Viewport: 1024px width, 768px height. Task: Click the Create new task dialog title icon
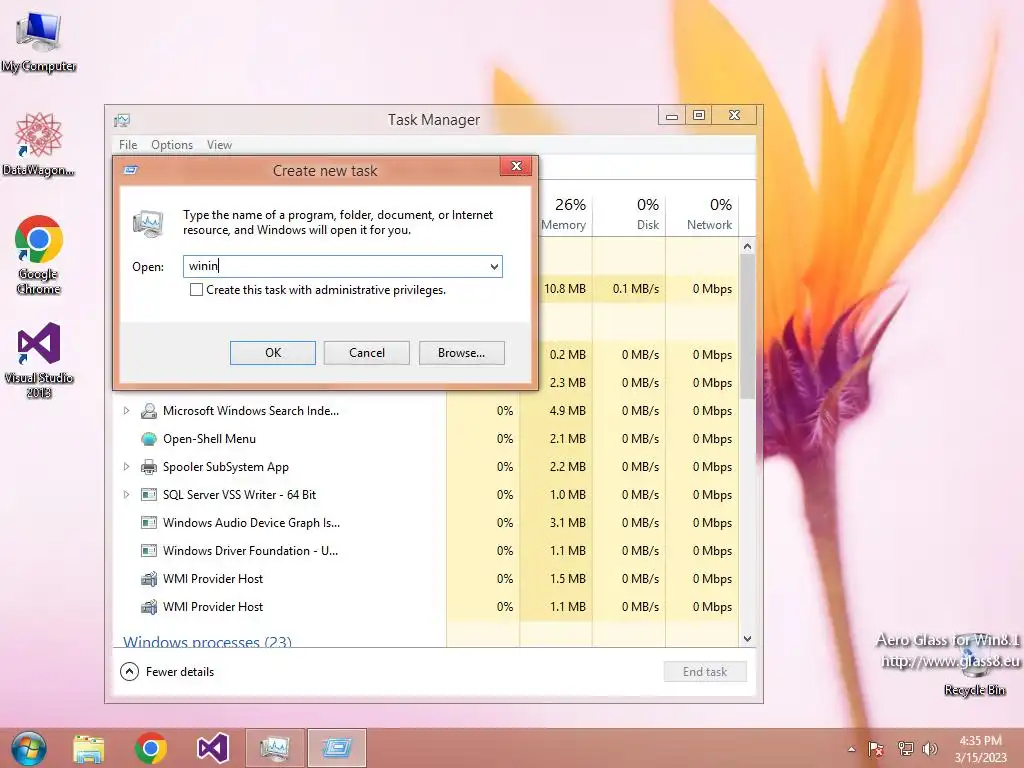[x=131, y=170]
